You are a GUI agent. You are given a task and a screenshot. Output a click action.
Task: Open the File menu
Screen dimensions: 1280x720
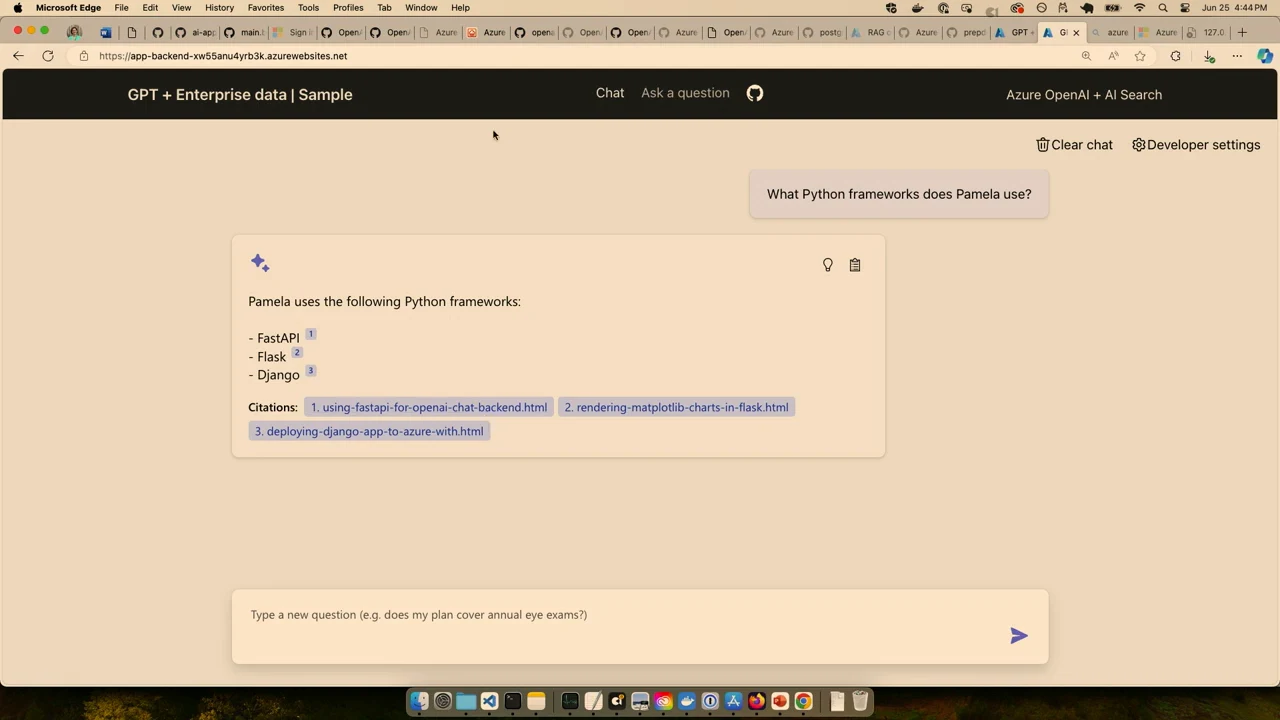pyautogui.click(x=121, y=8)
